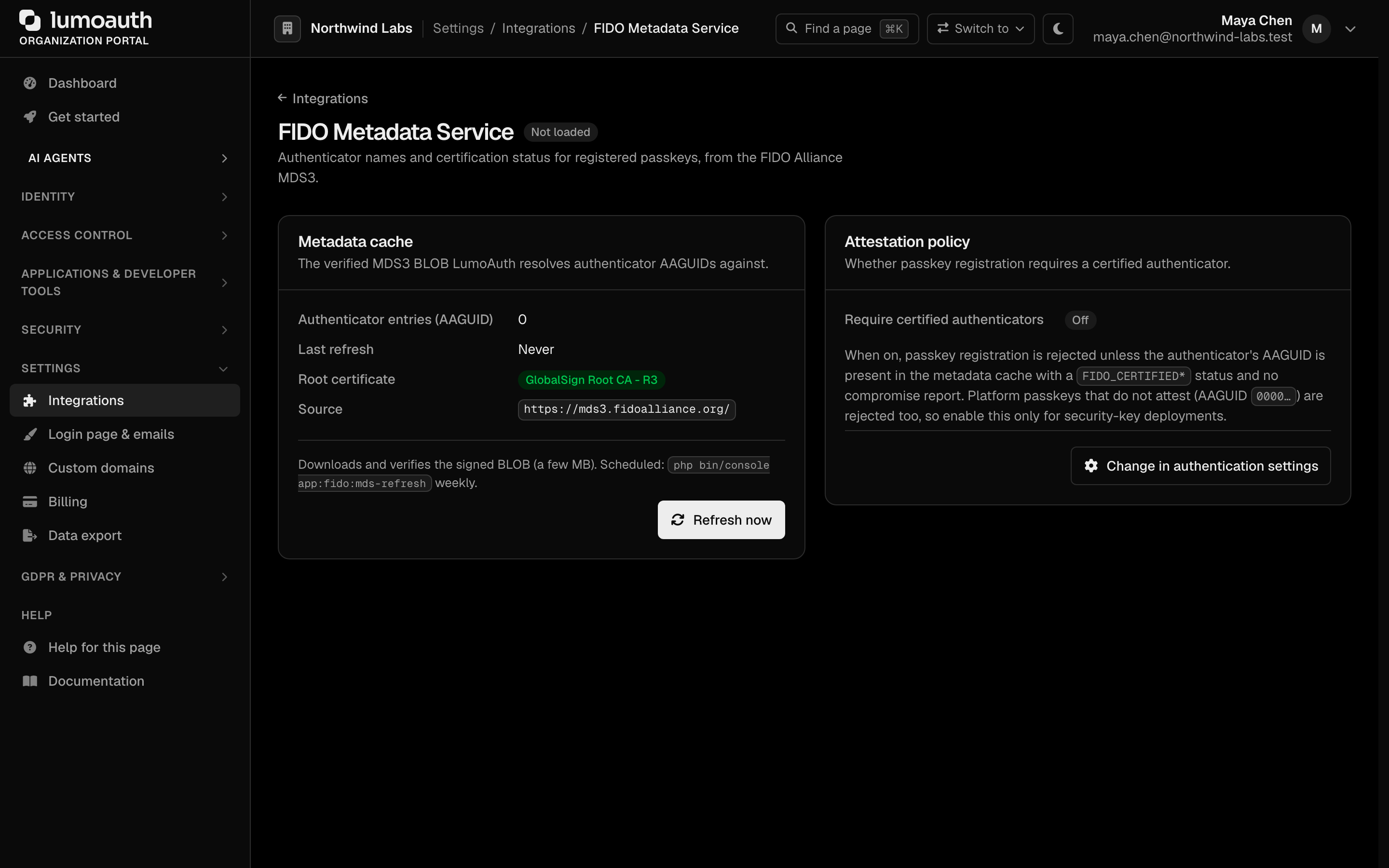The height and width of the screenshot is (868, 1389).
Task: Select Integrations in the sidebar
Action: click(x=125, y=401)
